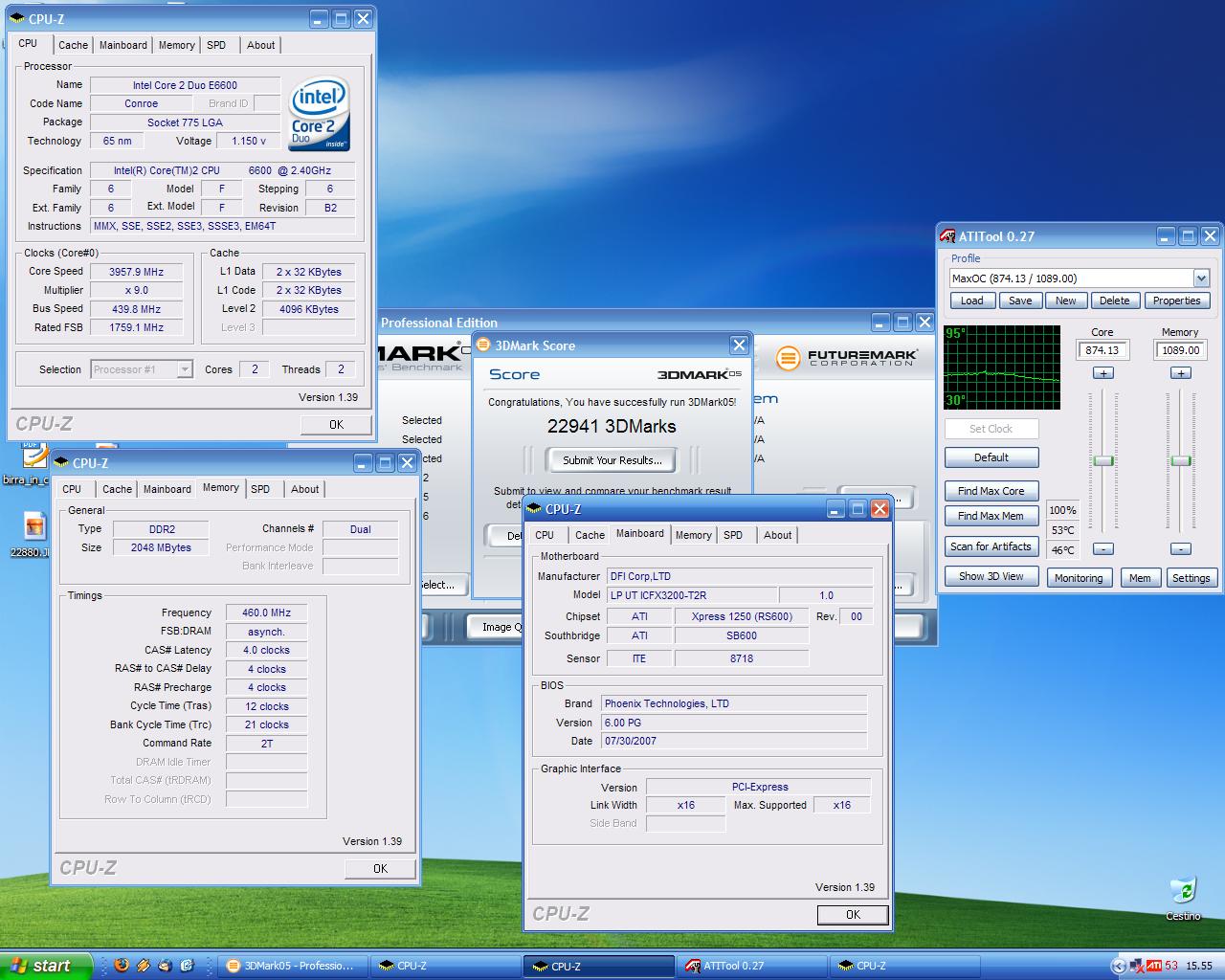Click the Futuremark Corporation logo
Image resolution: width=1225 pixels, height=980 pixels.
click(845, 358)
